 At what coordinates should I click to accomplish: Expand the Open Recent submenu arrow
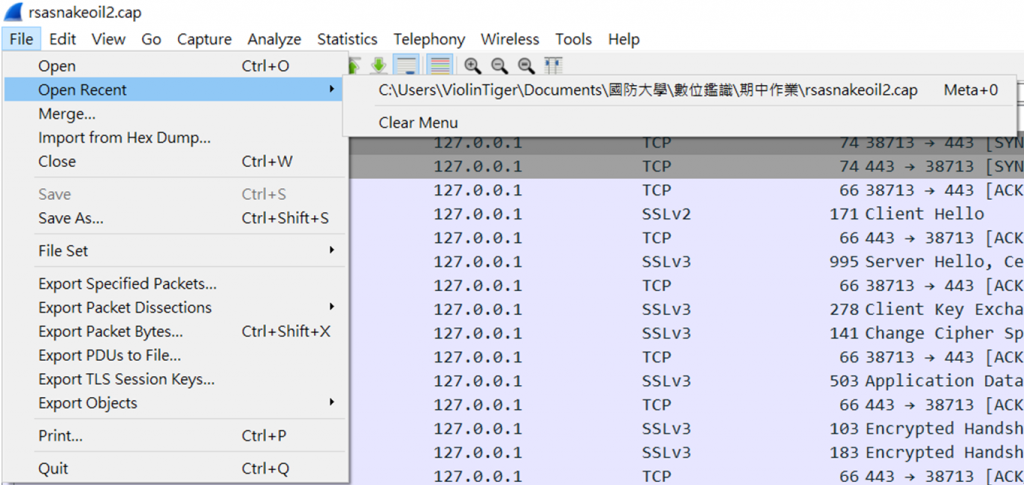(332, 89)
